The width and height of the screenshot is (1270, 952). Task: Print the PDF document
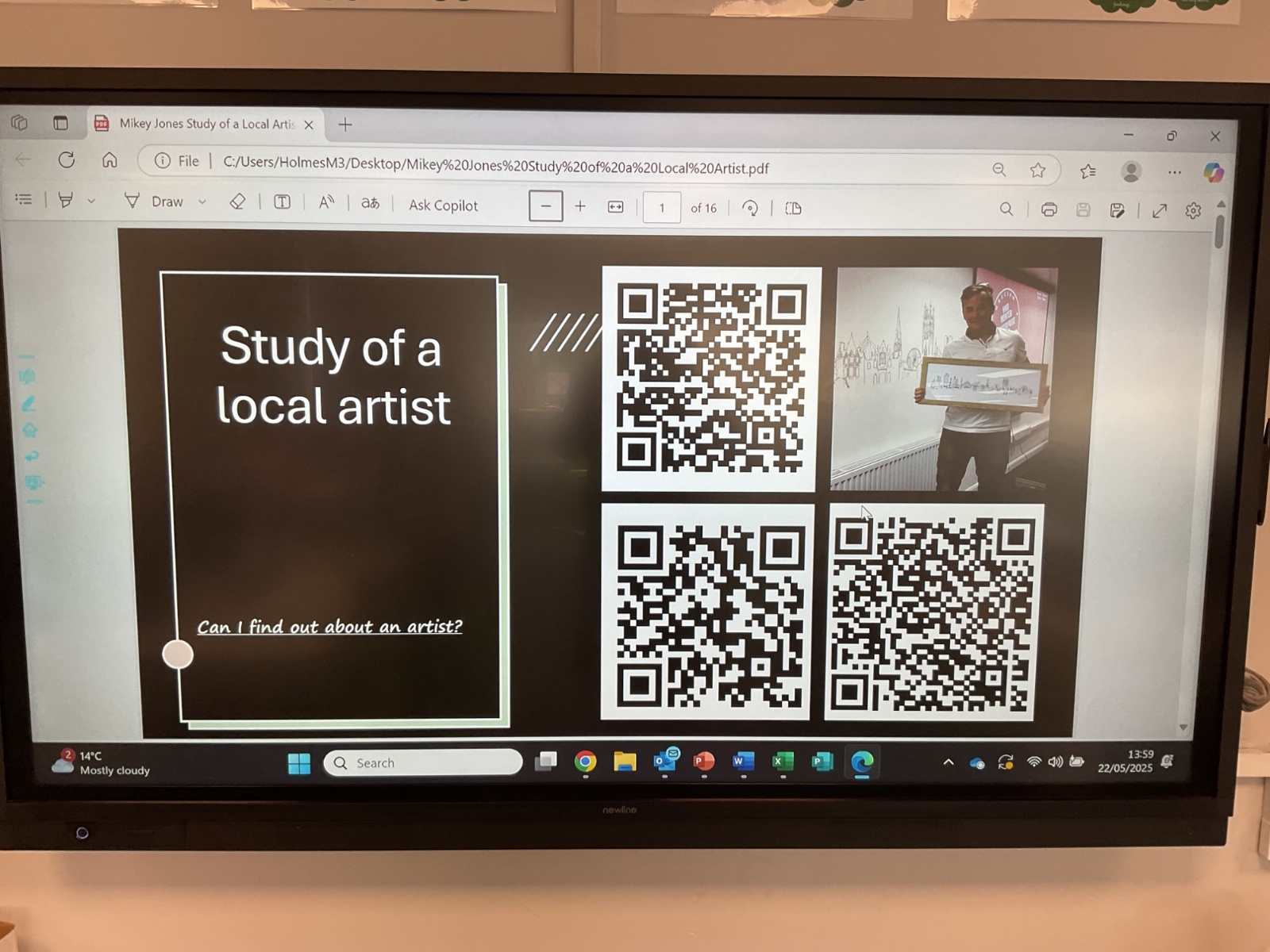click(x=1049, y=210)
